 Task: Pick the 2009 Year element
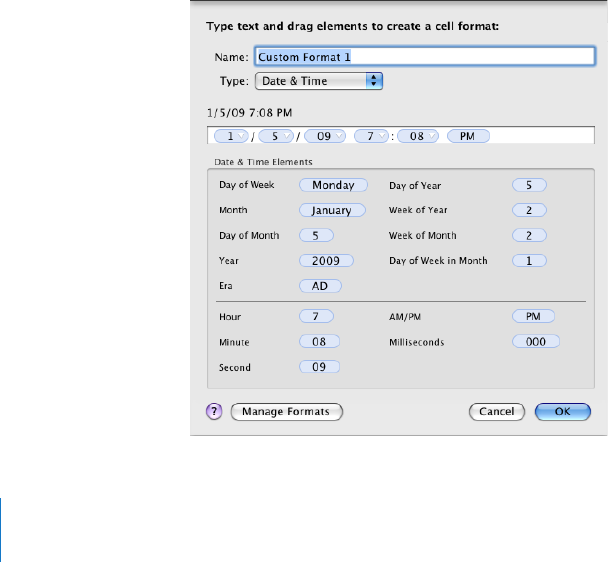click(x=326, y=261)
